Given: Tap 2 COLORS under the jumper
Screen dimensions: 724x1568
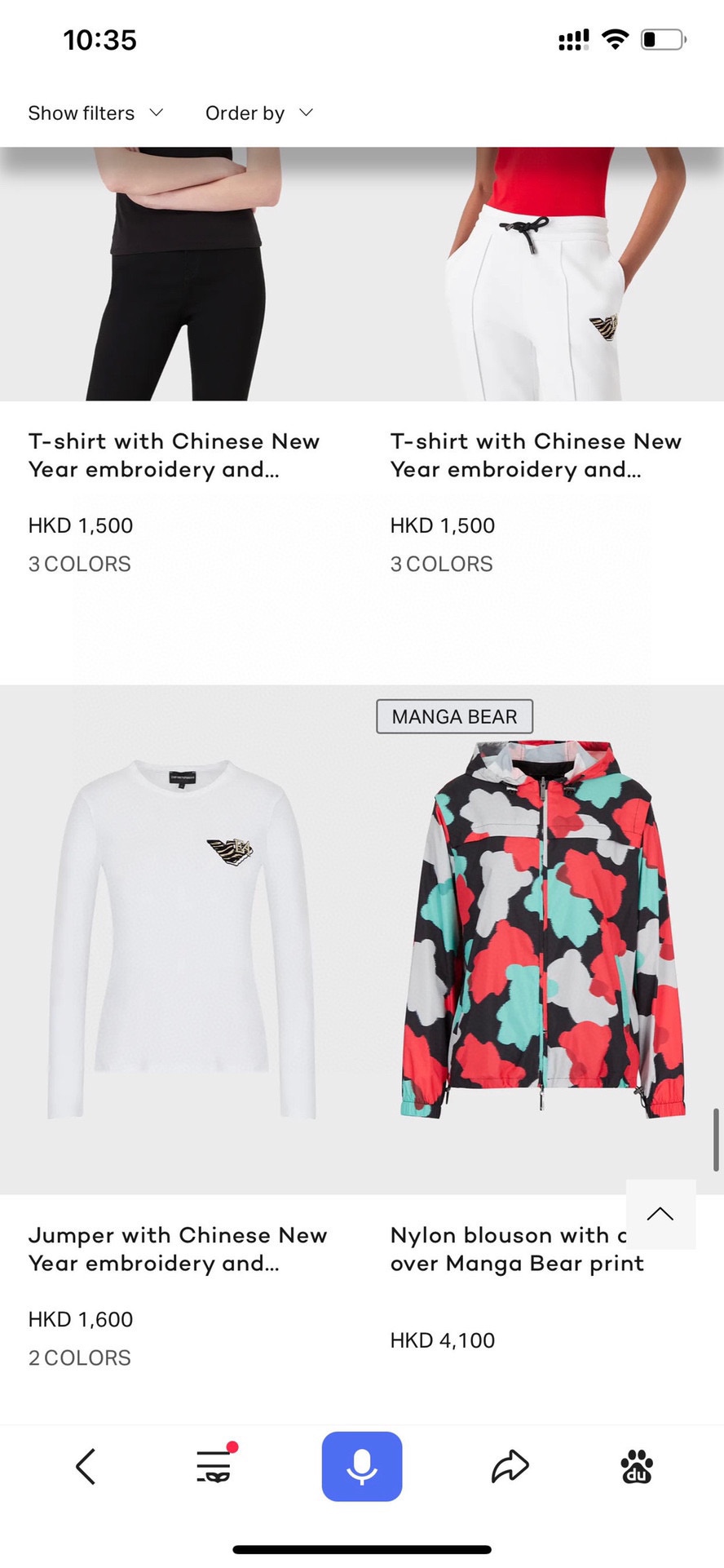Looking at the screenshot, I should pyautogui.click(x=80, y=1358).
